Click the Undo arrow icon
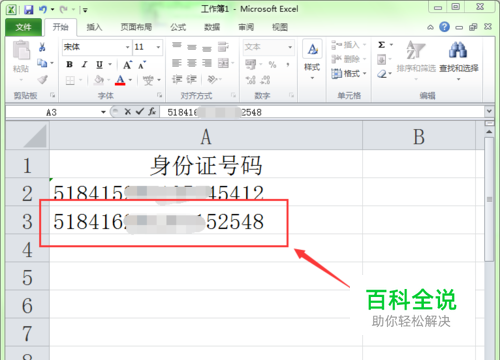This screenshot has height=360, width=500. [x=43, y=9]
